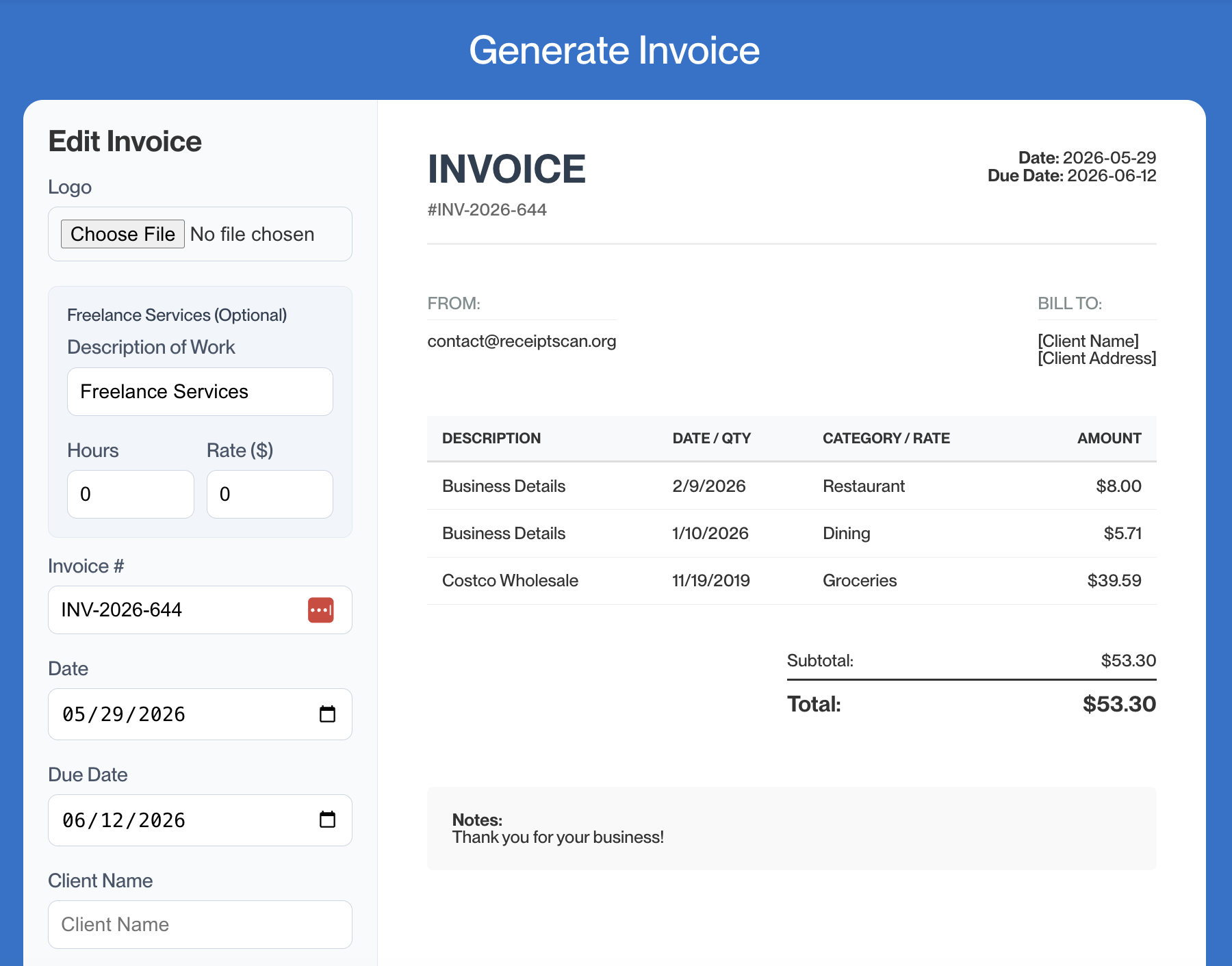1232x966 pixels.
Task: Click the DATE / QTY column header
Action: point(712,438)
